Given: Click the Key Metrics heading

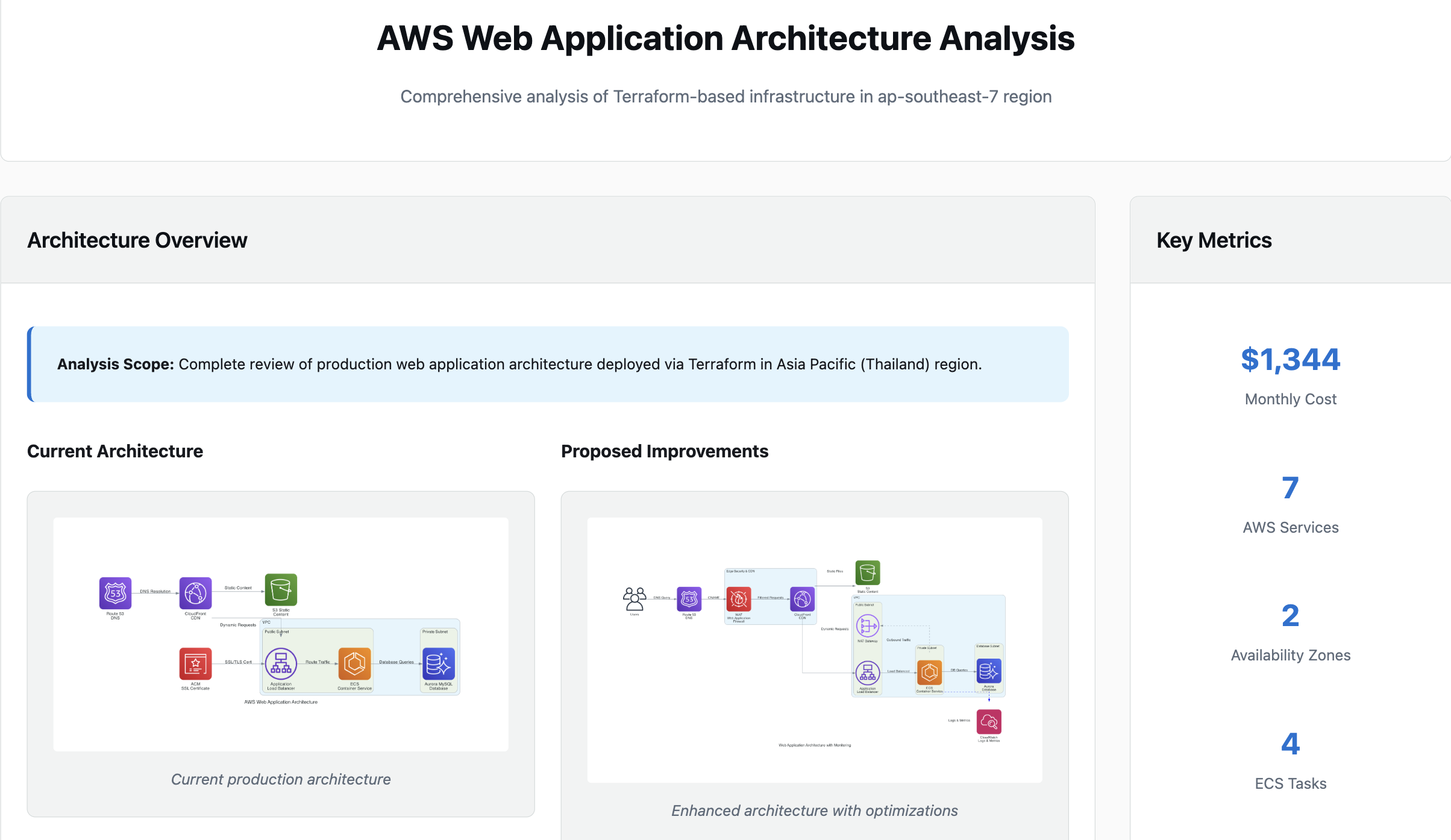Looking at the screenshot, I should [x=1214, y=240].
